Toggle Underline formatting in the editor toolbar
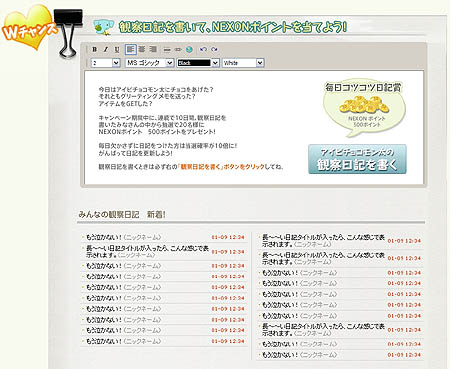This screenshot has width=450, height=369. click(117, 49)
